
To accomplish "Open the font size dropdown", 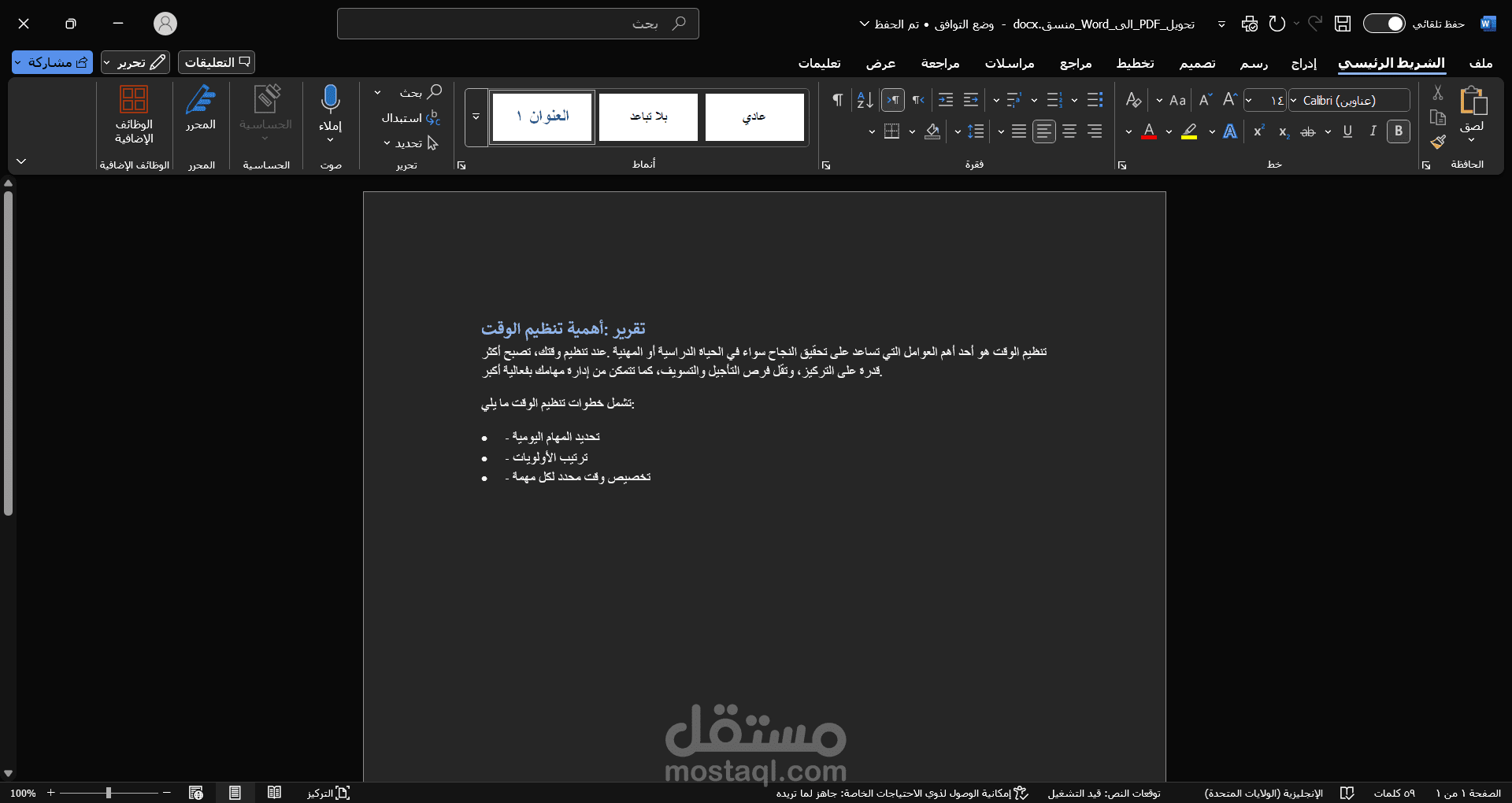I will (x=1249, y=100).
